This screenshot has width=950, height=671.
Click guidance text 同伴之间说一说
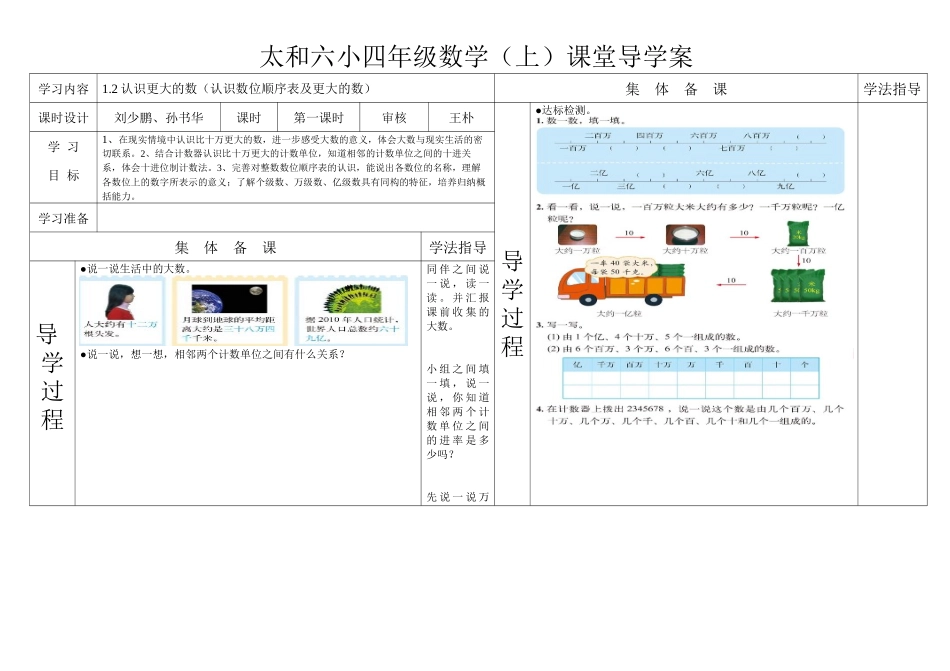457,297
